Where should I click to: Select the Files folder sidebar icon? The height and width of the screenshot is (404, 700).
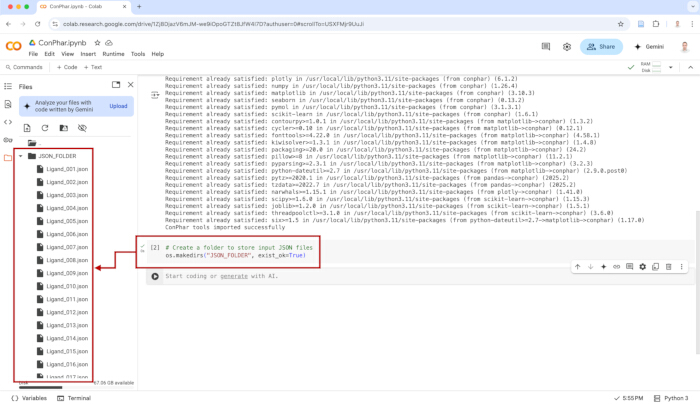[x=8, y=158]
